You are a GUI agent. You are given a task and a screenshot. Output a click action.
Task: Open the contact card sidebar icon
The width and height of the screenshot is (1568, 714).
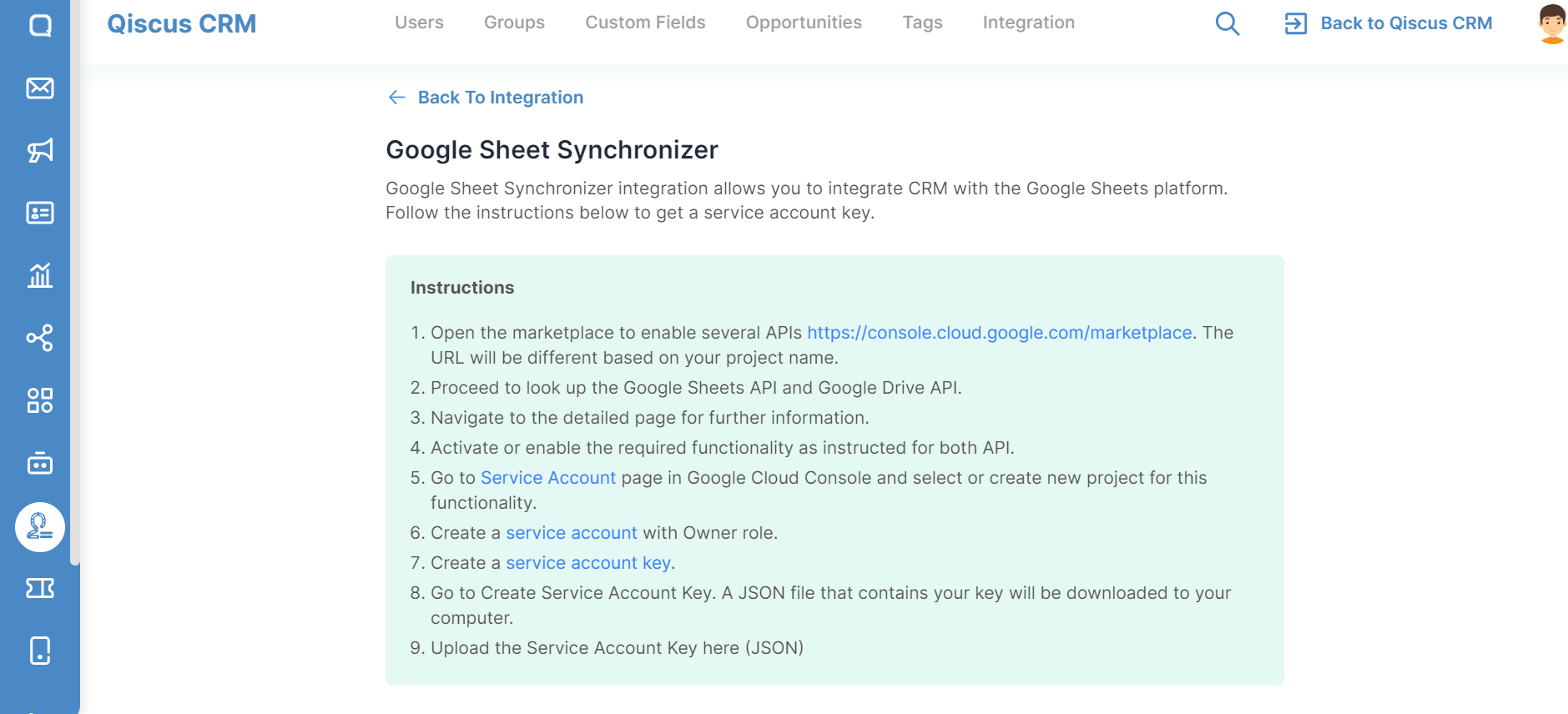point(40,213)
